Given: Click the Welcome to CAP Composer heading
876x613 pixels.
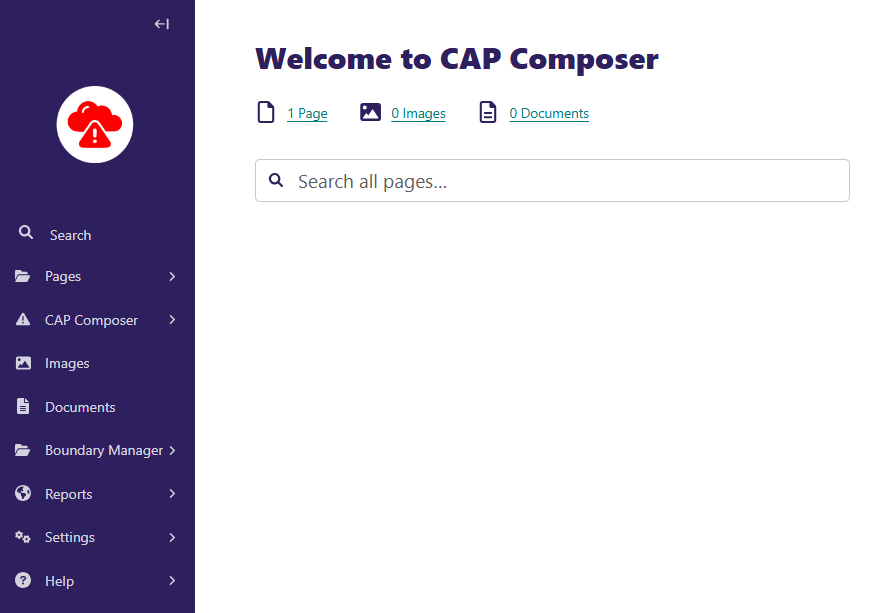Looking at the screenshot, I should pyautogui.click(x=457, y=59).
